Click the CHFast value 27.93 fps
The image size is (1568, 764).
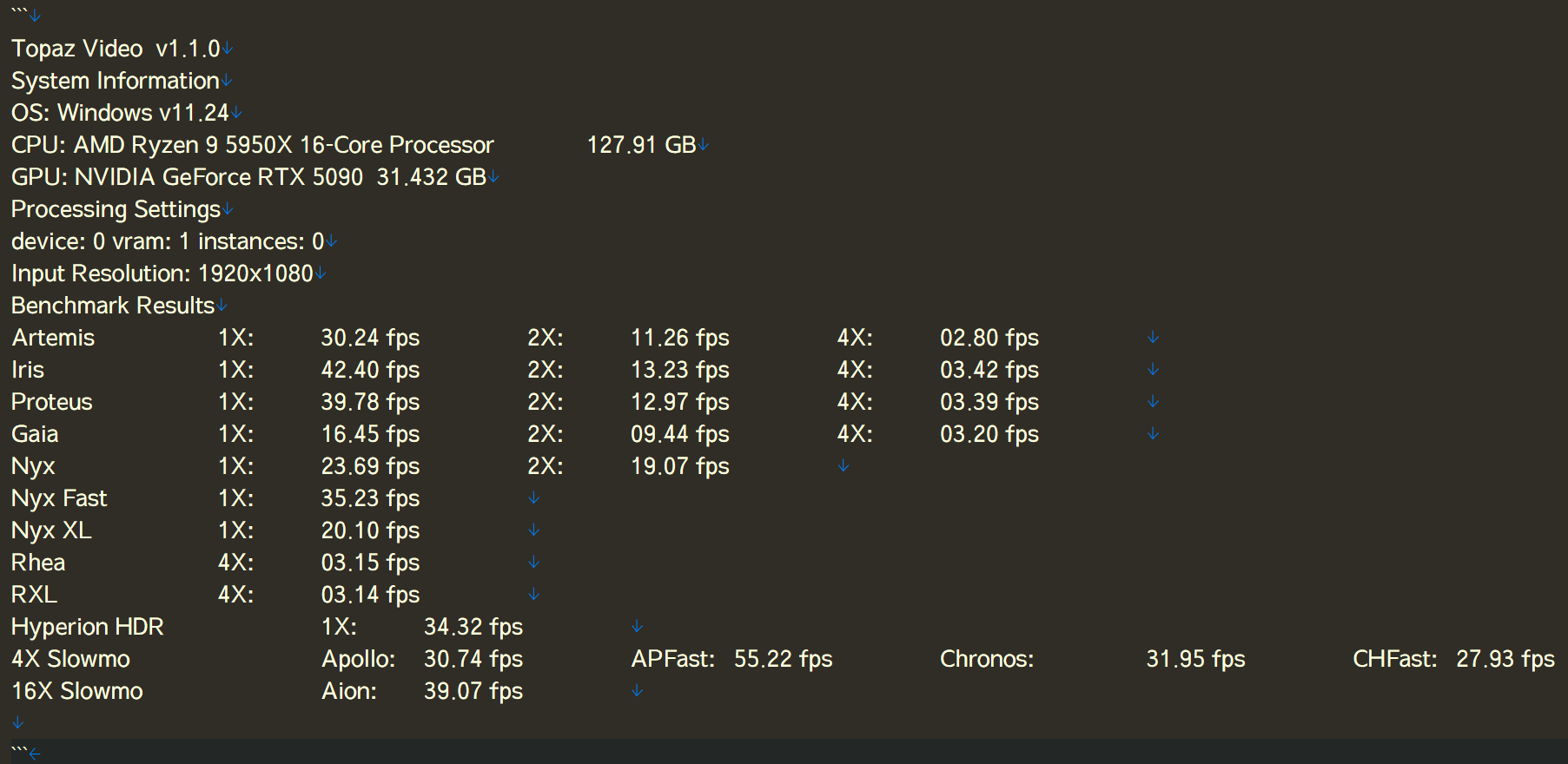point(1505,659)
